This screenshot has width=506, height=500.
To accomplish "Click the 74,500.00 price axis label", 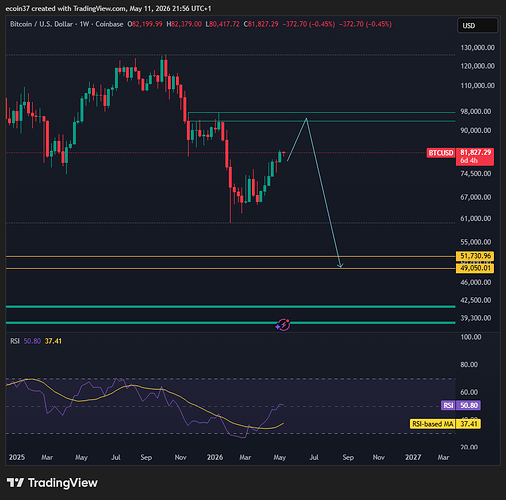I will 476,174.
